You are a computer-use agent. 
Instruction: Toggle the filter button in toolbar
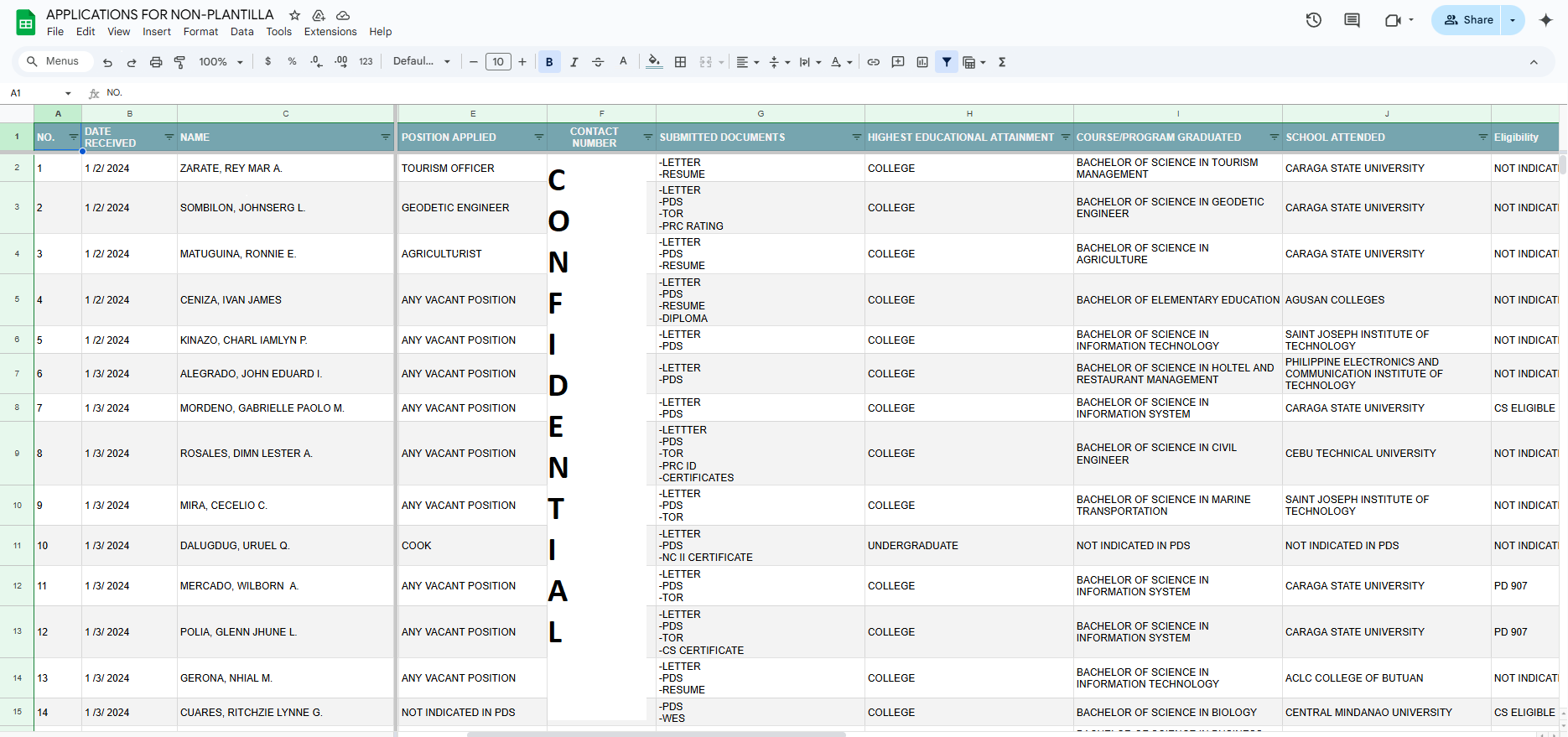(x=947, y=62)
